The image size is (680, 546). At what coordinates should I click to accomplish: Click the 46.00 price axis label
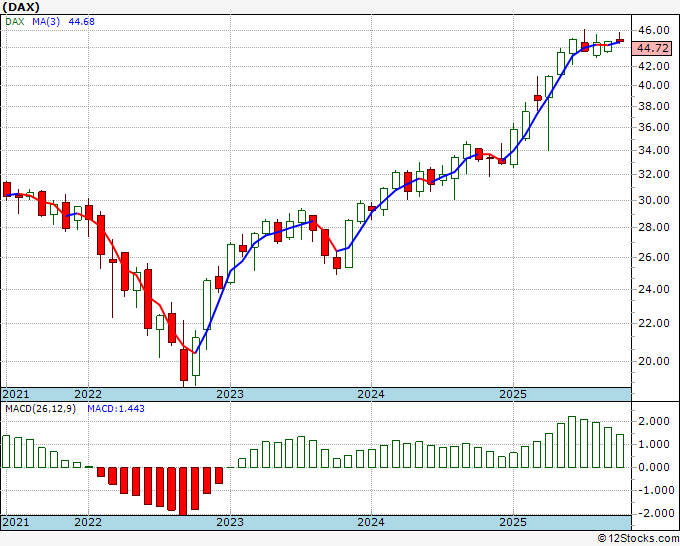click(654, 30)
